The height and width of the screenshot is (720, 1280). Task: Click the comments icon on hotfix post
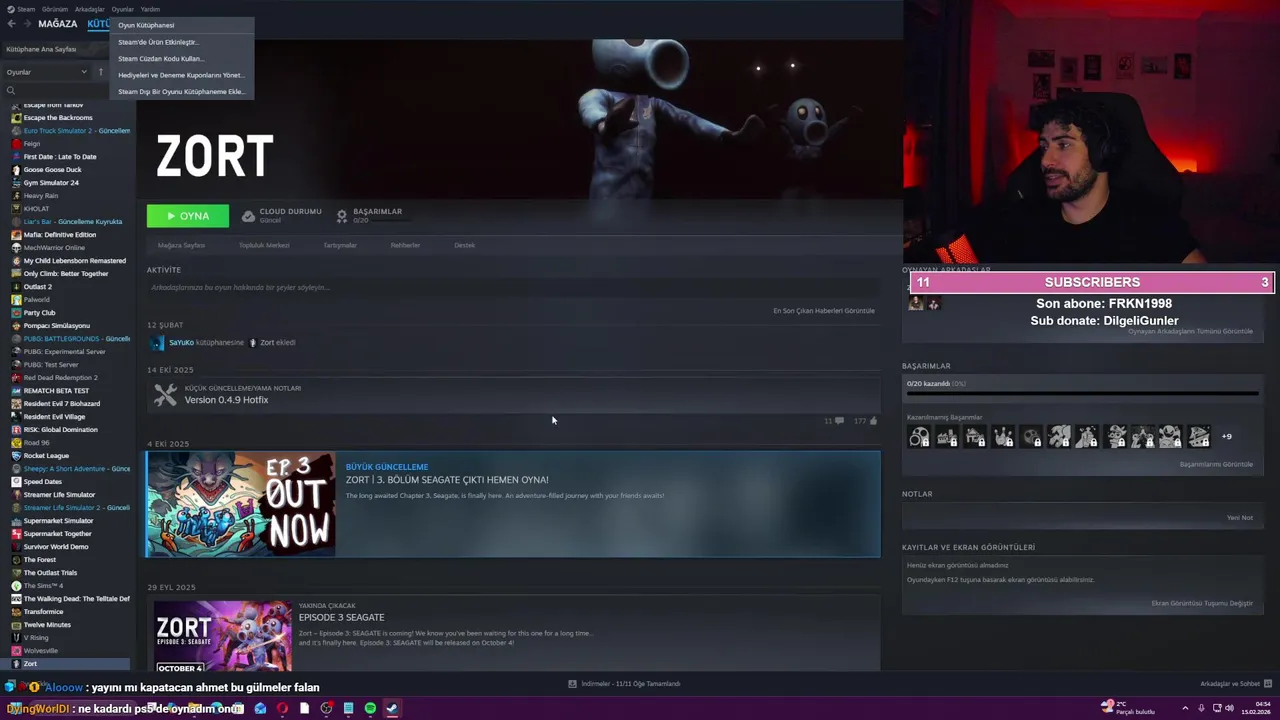point(839,421)
